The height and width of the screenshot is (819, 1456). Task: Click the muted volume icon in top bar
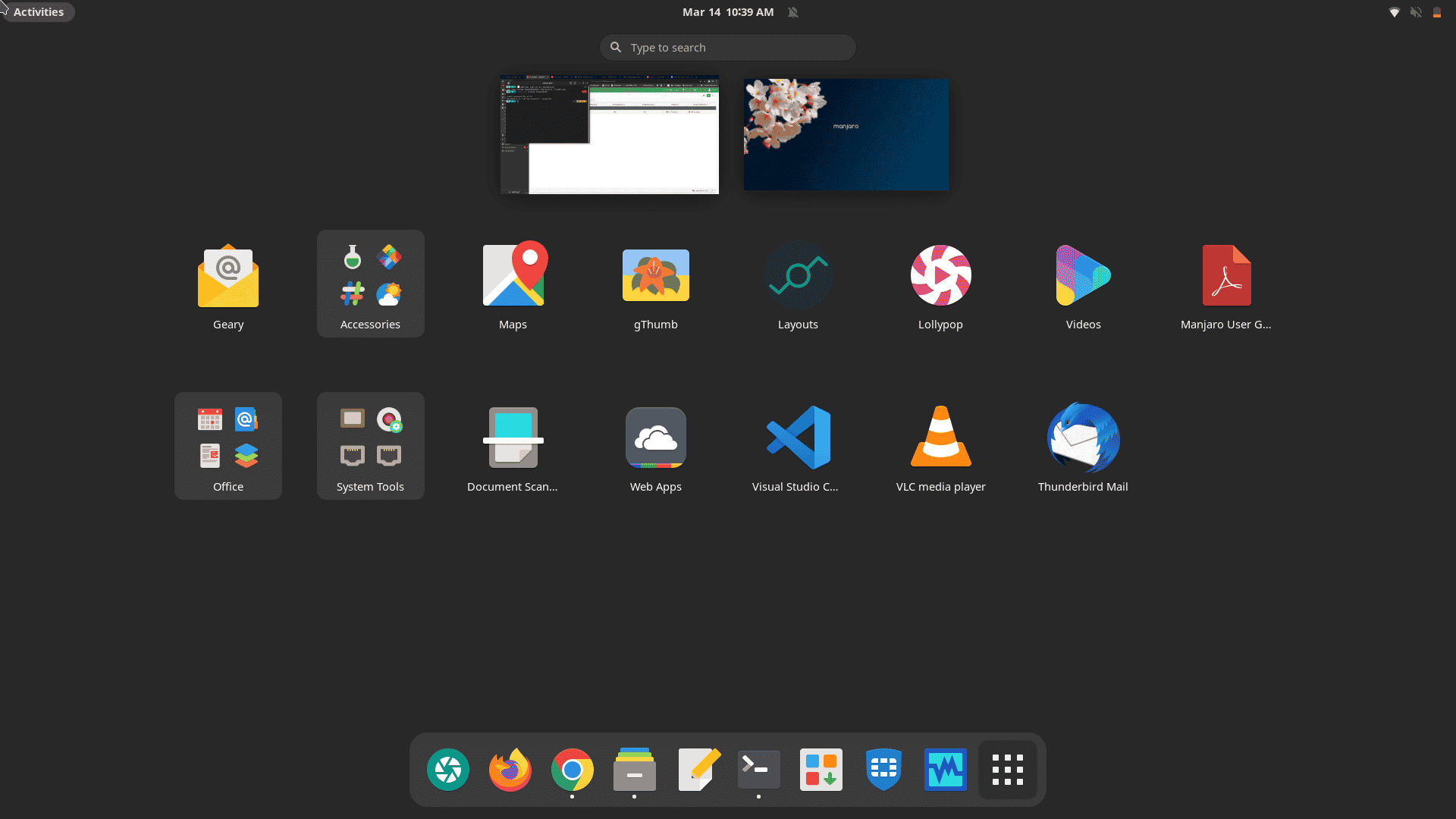click(1415, 12)
